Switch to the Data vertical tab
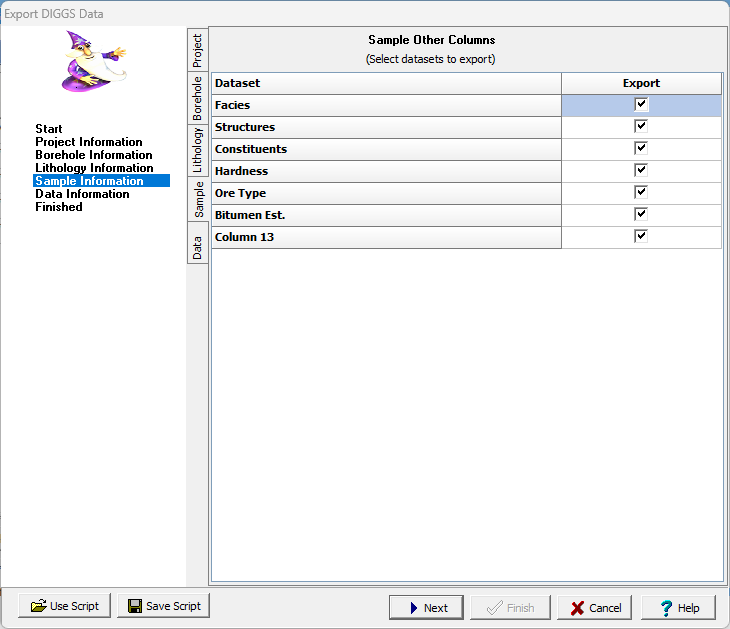 coord(198,247)
